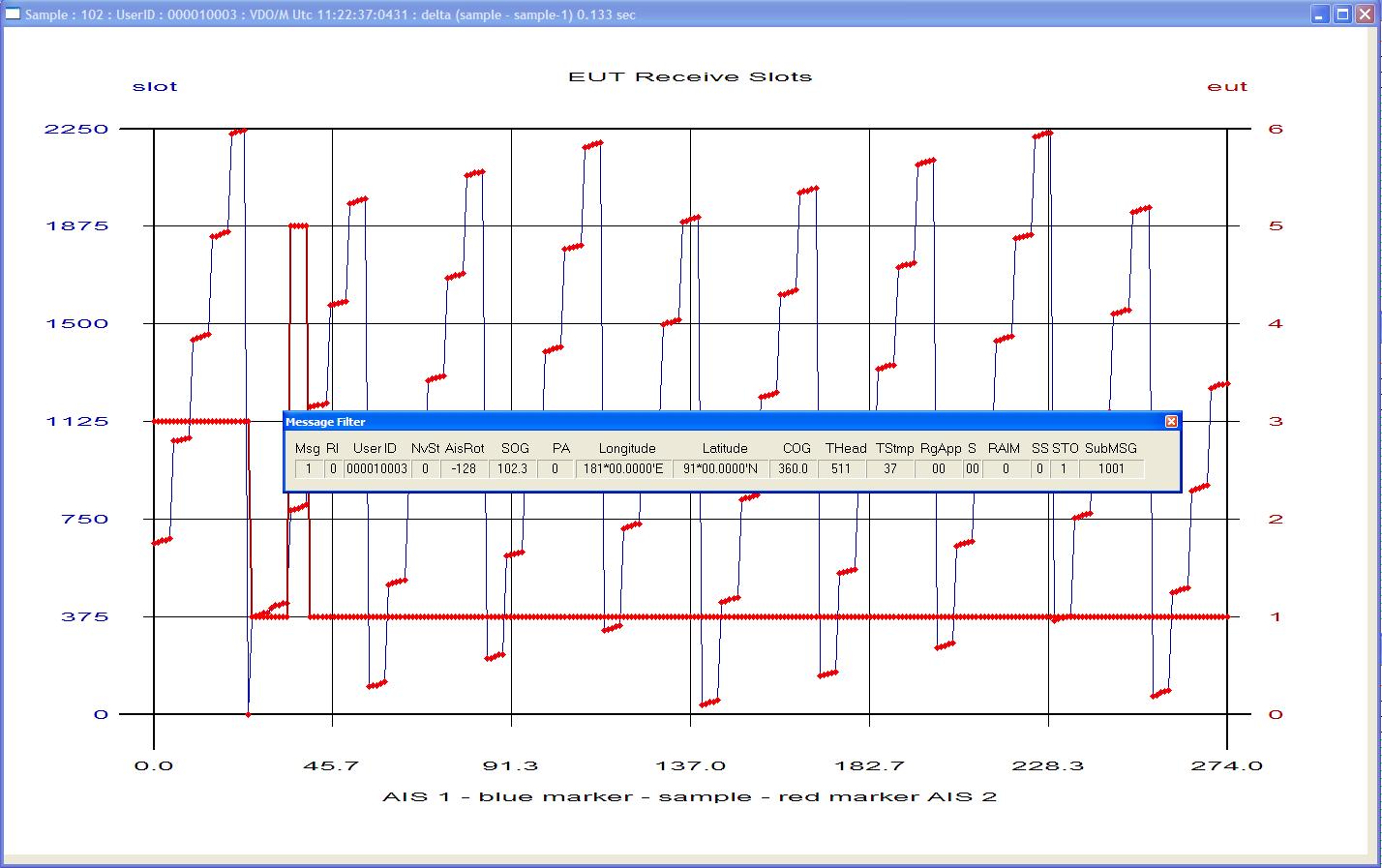Image resolution: width=1382 pixels, height=868 pixels.
Task: Select the SubMSG field showing 1001
Action: coord(1111,468)
